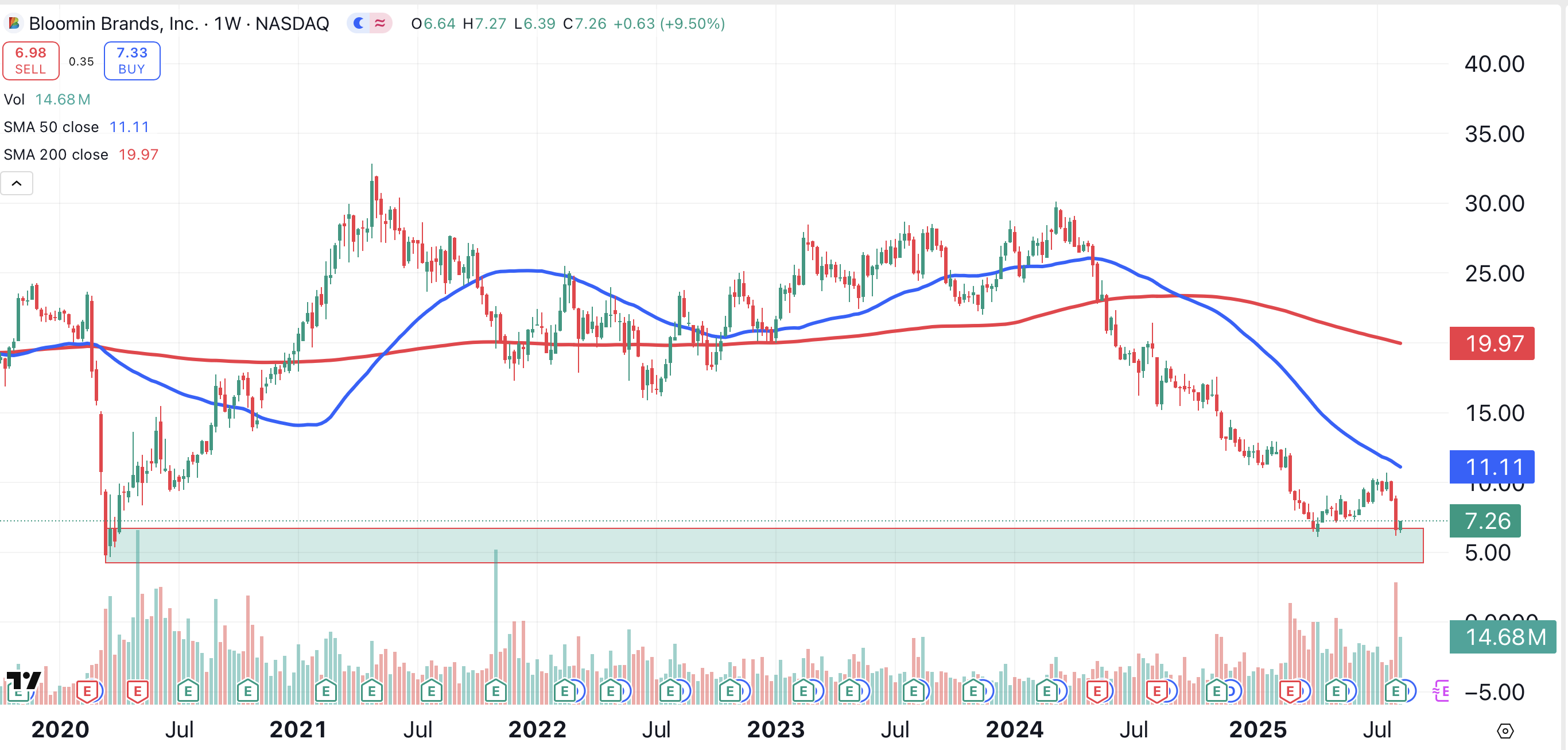Click the red earnings marker near 2020
The width and height of the screenshot is (1568, 750).
click(87, 691)
